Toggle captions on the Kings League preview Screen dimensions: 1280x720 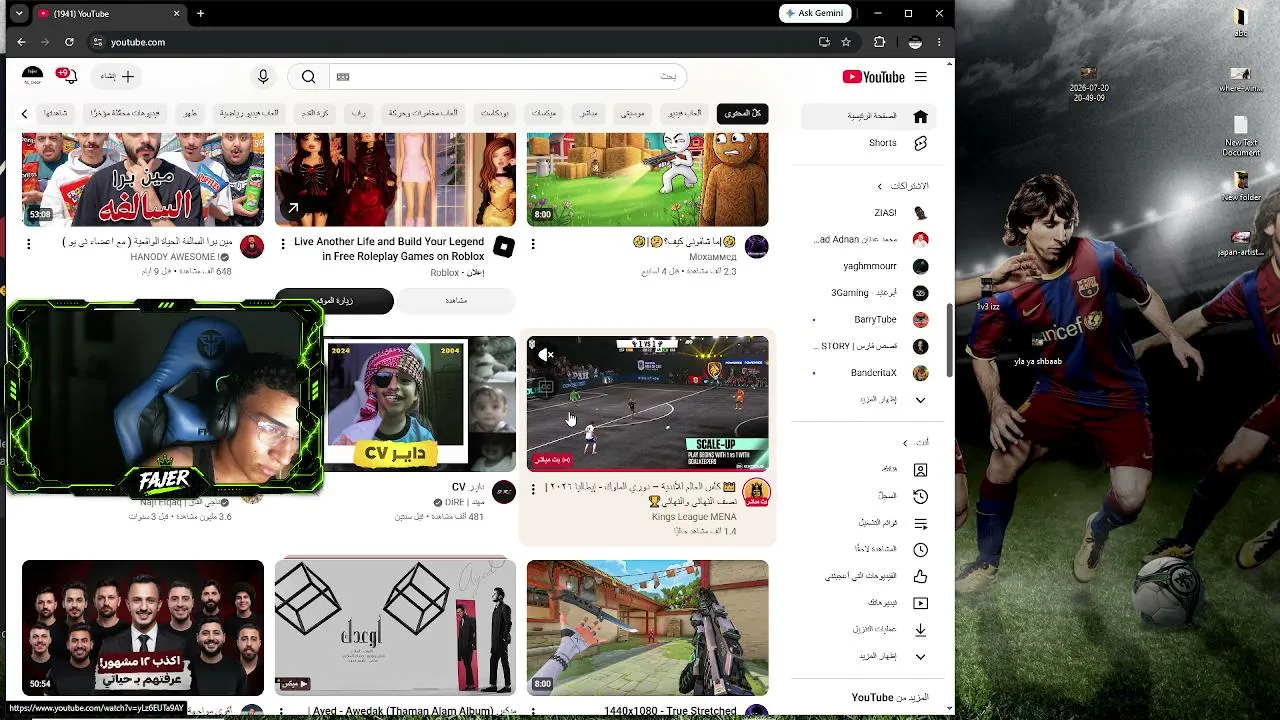point(546,386)
